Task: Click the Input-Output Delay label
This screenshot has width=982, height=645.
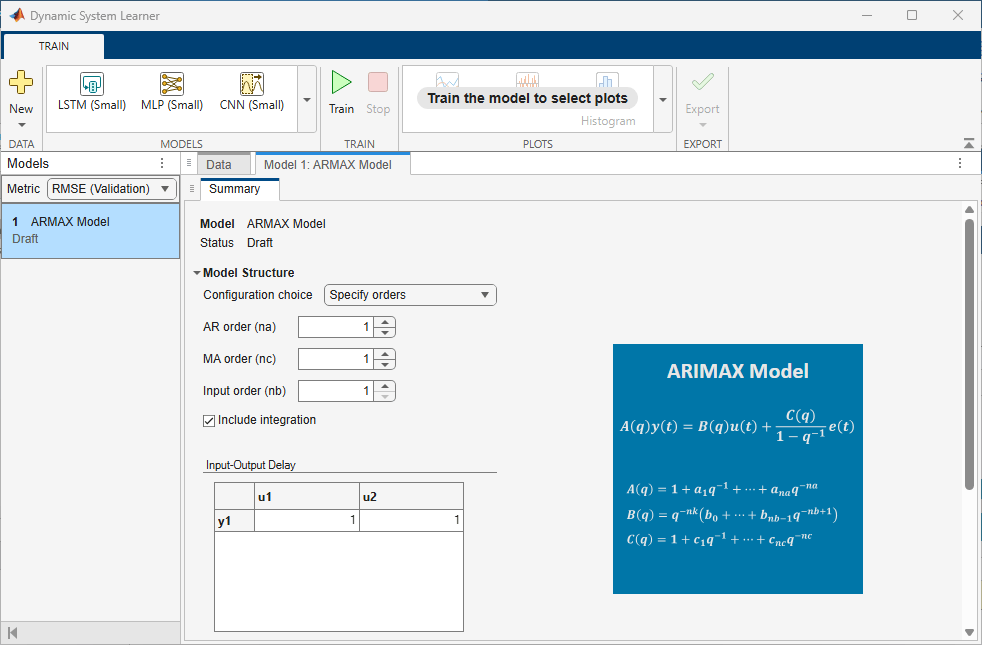Action: tap(251, 465)
